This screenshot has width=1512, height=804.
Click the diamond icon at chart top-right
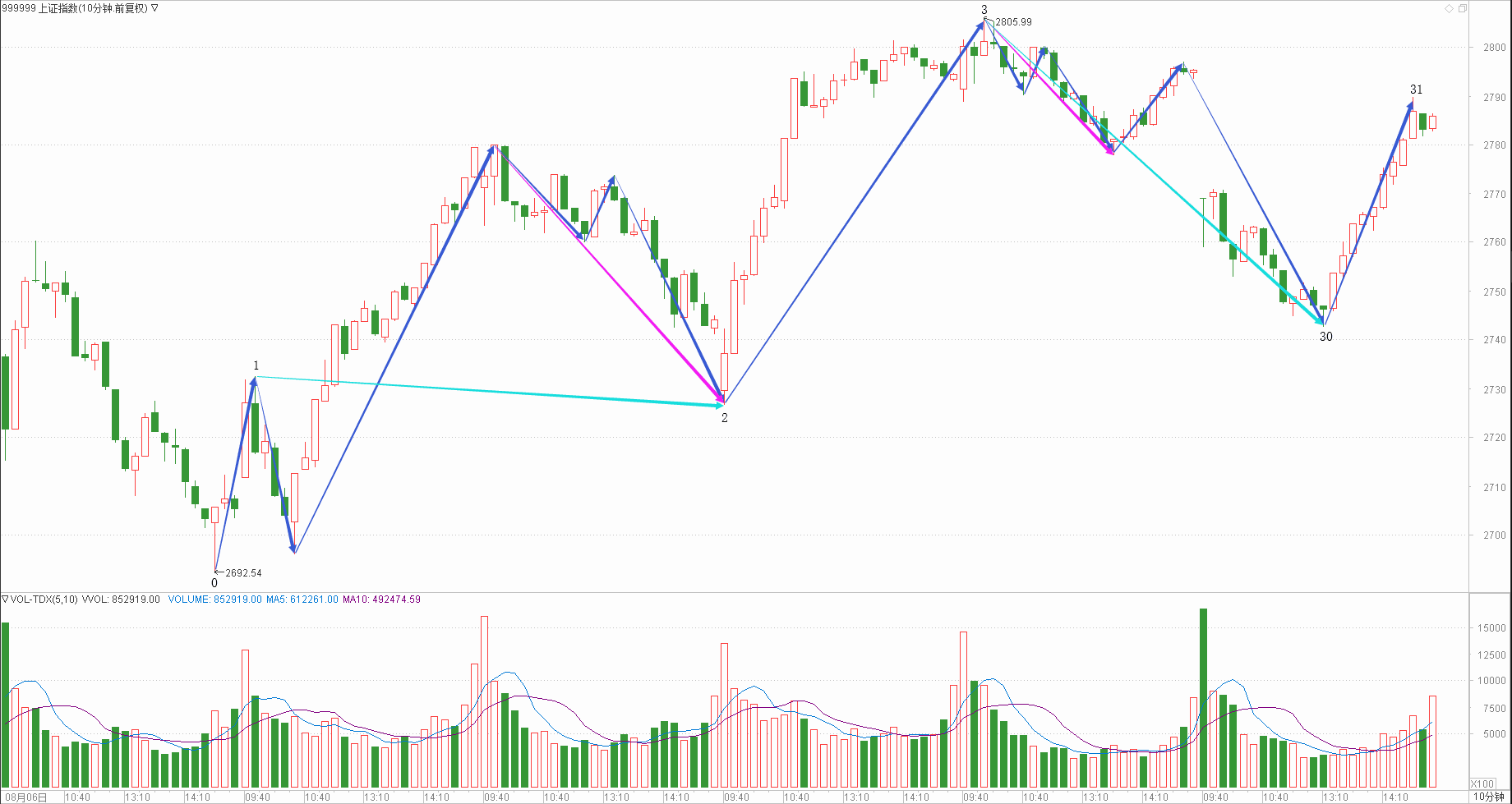[x=1449, y=9]
